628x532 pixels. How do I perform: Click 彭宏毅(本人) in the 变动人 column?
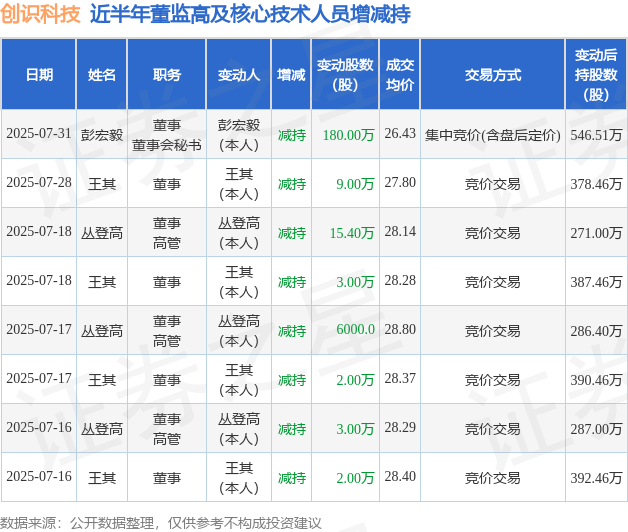[239, 135]
